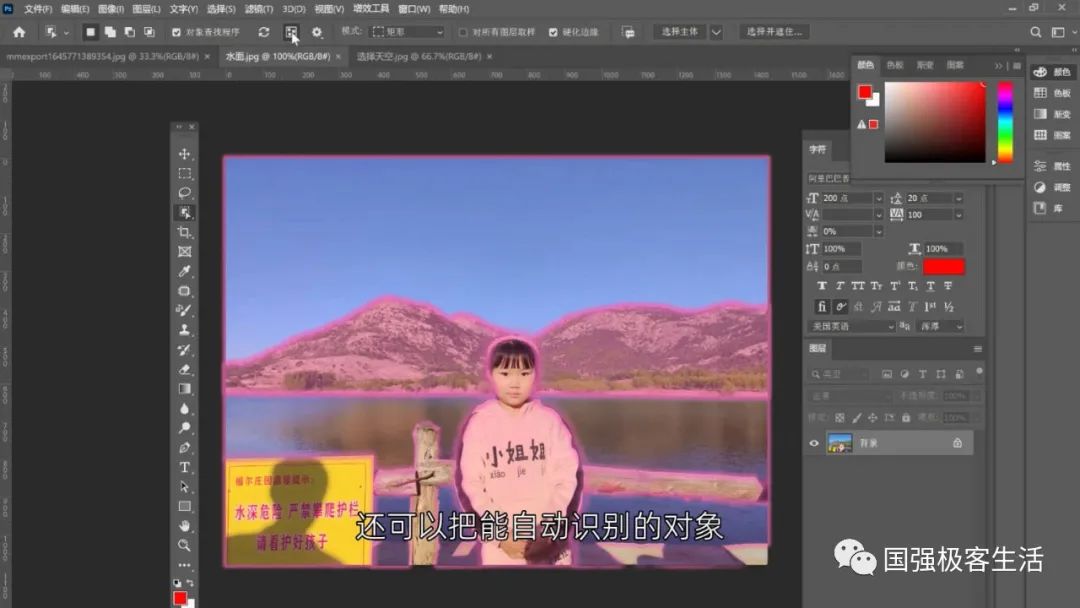Viewport: 1080px width, 608px height.
Task: Click the 背景 layer thumbnail
Action: (x=840, y=443)
